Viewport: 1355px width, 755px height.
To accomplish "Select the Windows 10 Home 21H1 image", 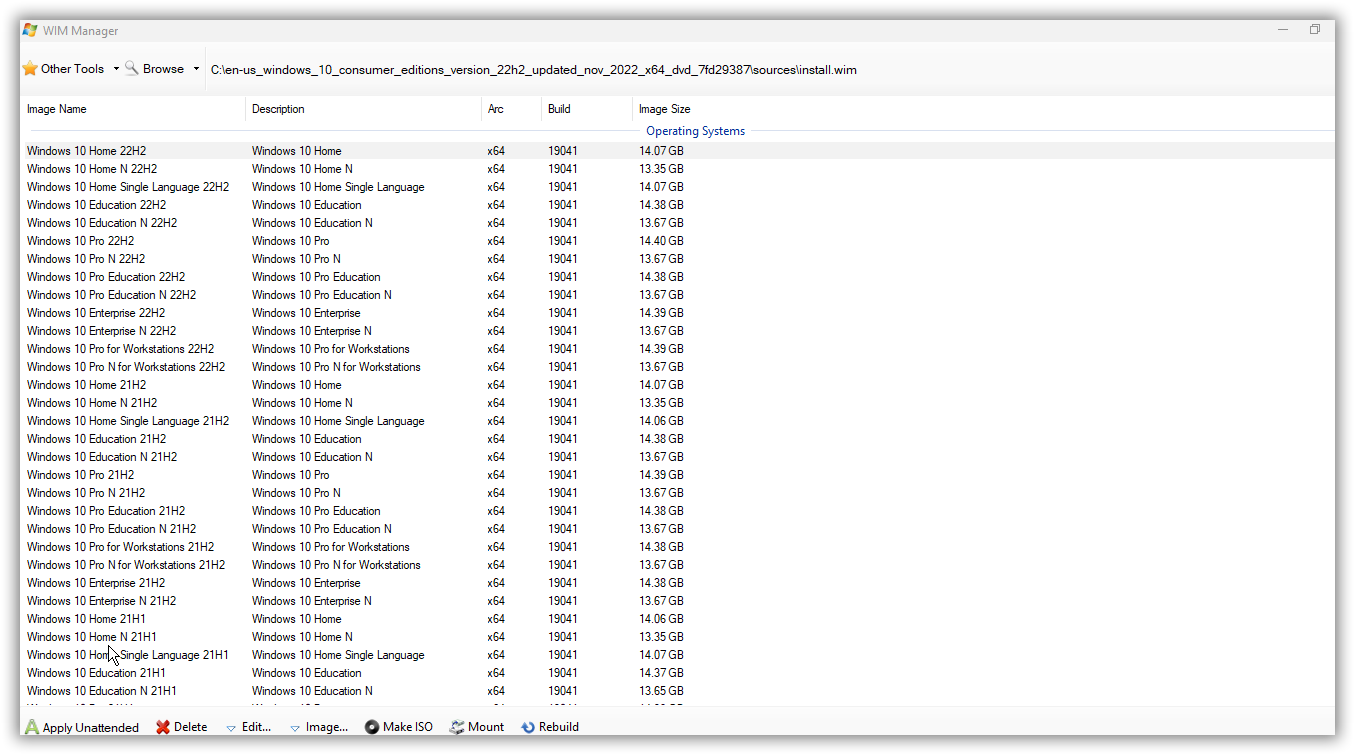I will click(x=86, y=619).
